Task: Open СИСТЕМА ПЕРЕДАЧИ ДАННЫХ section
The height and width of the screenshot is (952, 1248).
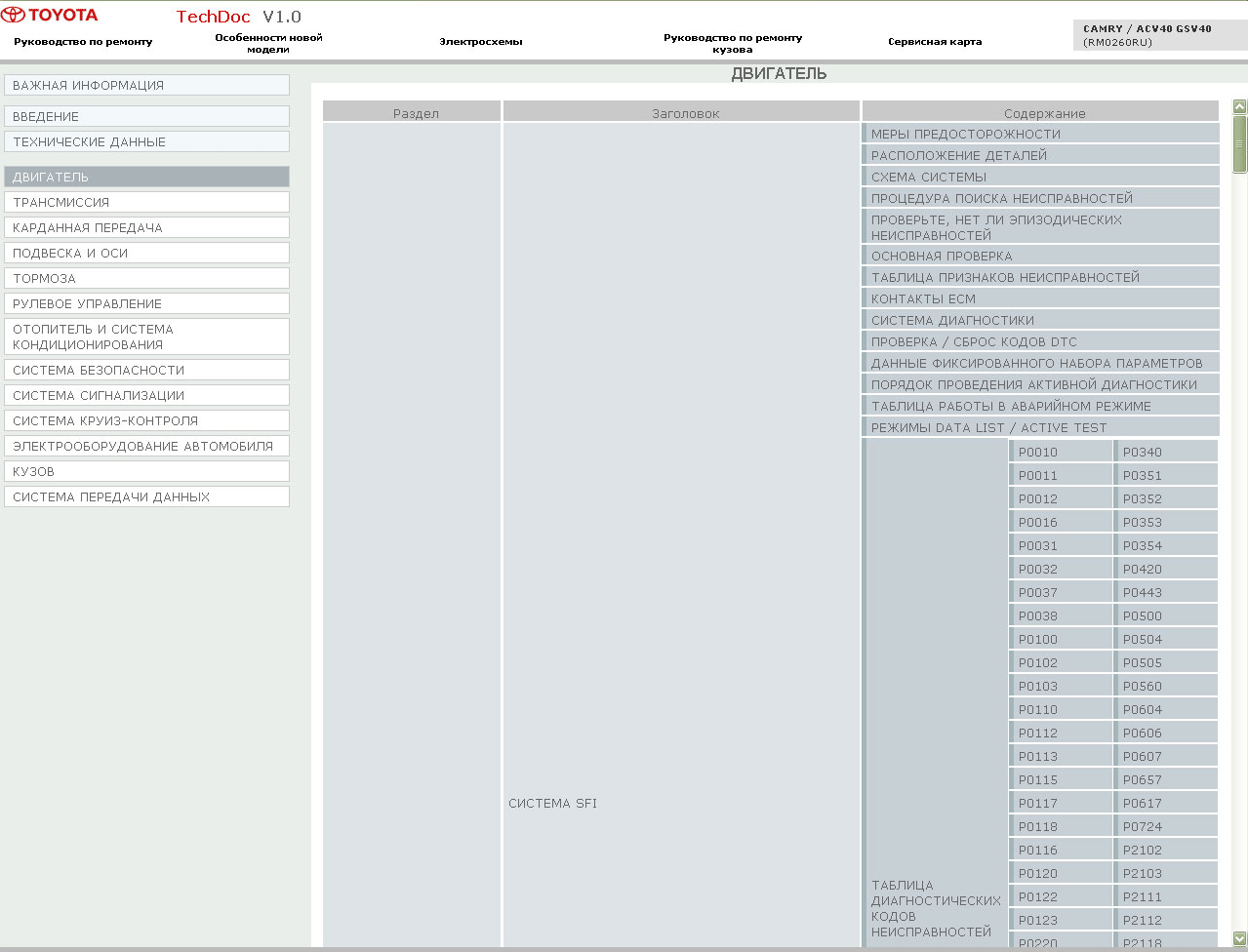Action: (146, 496)
